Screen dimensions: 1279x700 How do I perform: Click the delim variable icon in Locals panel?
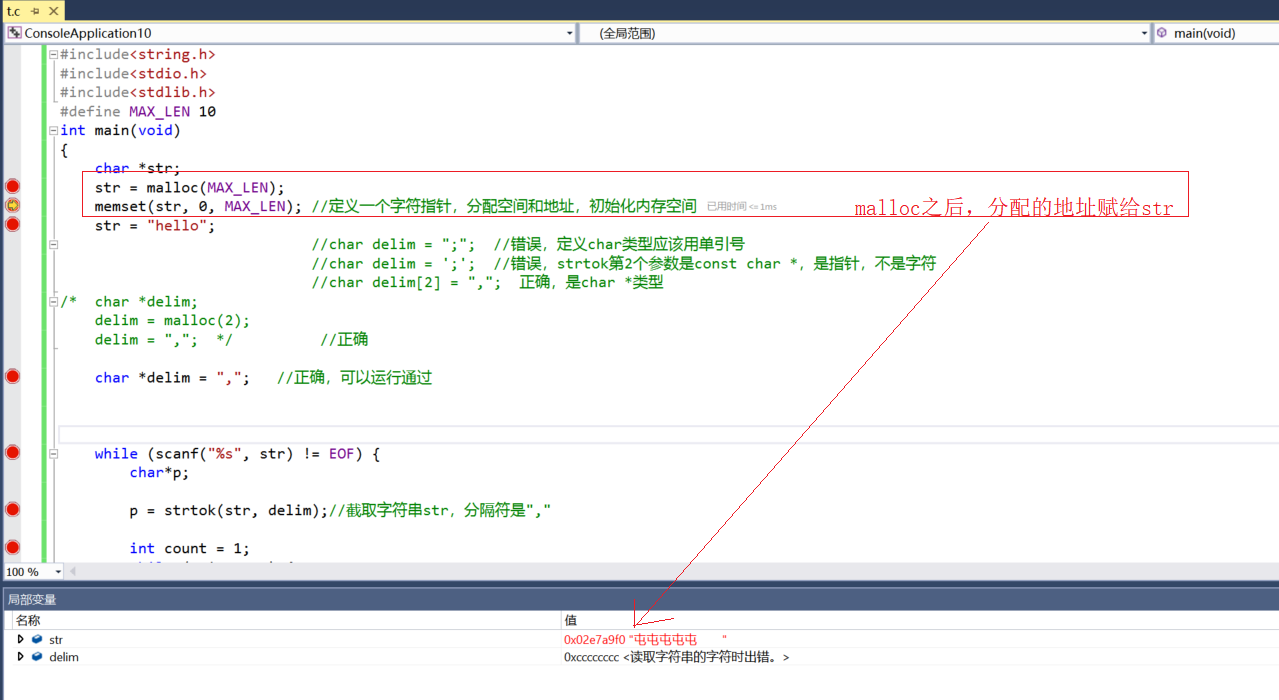coord(36,657)
